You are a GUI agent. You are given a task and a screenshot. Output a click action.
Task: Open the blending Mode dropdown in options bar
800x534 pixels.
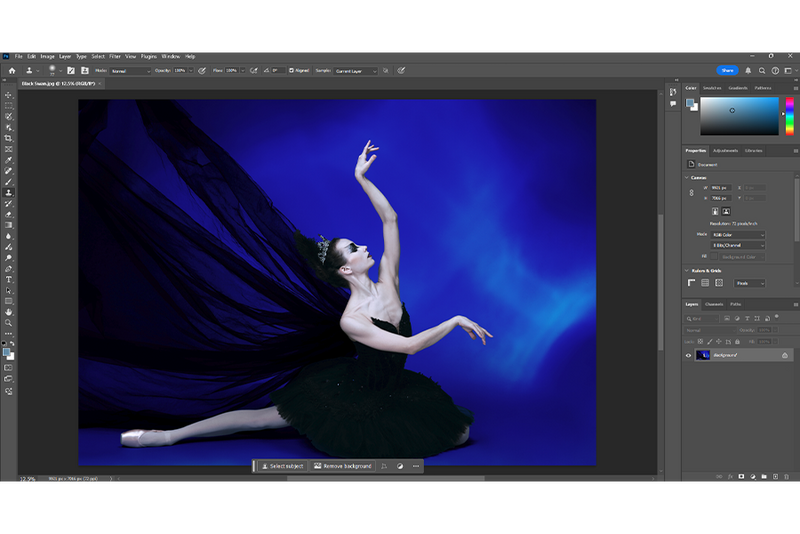130,71
